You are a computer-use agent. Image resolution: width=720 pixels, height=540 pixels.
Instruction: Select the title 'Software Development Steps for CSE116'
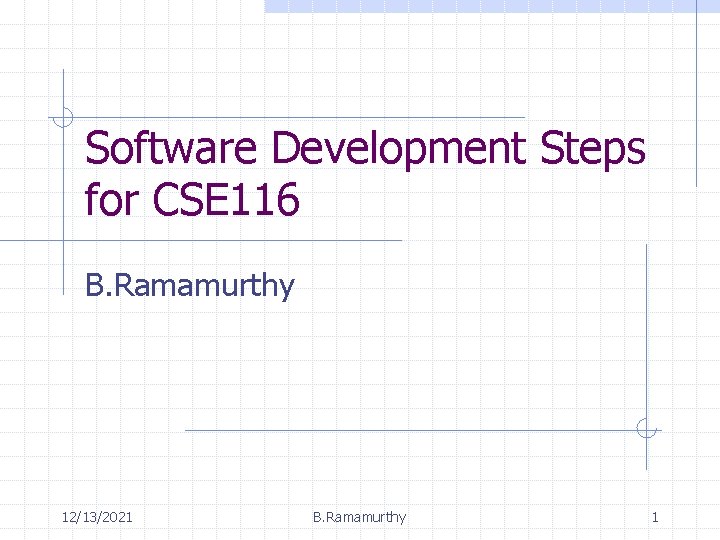[x=365, y=173]
